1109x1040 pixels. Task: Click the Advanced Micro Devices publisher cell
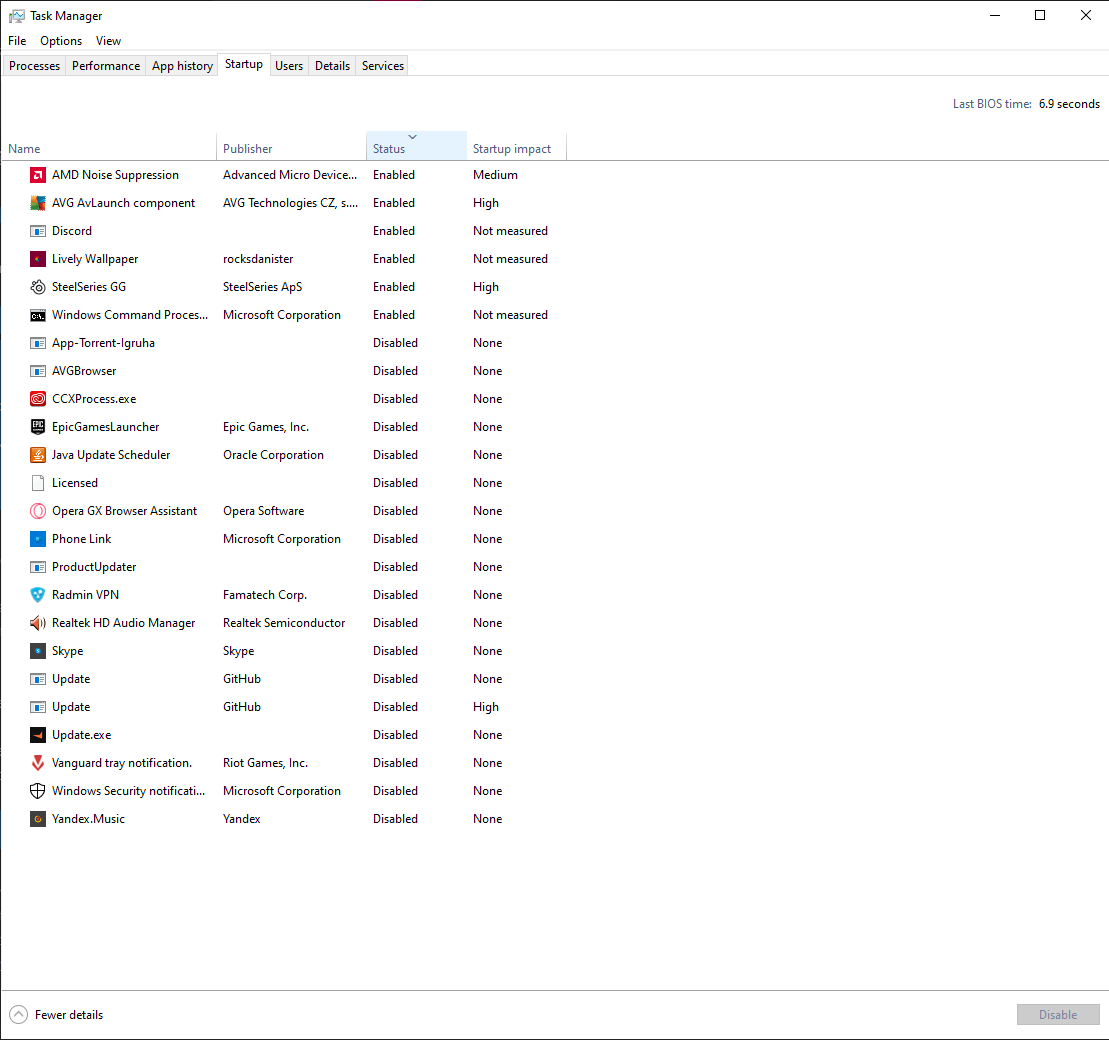(290, 175)
